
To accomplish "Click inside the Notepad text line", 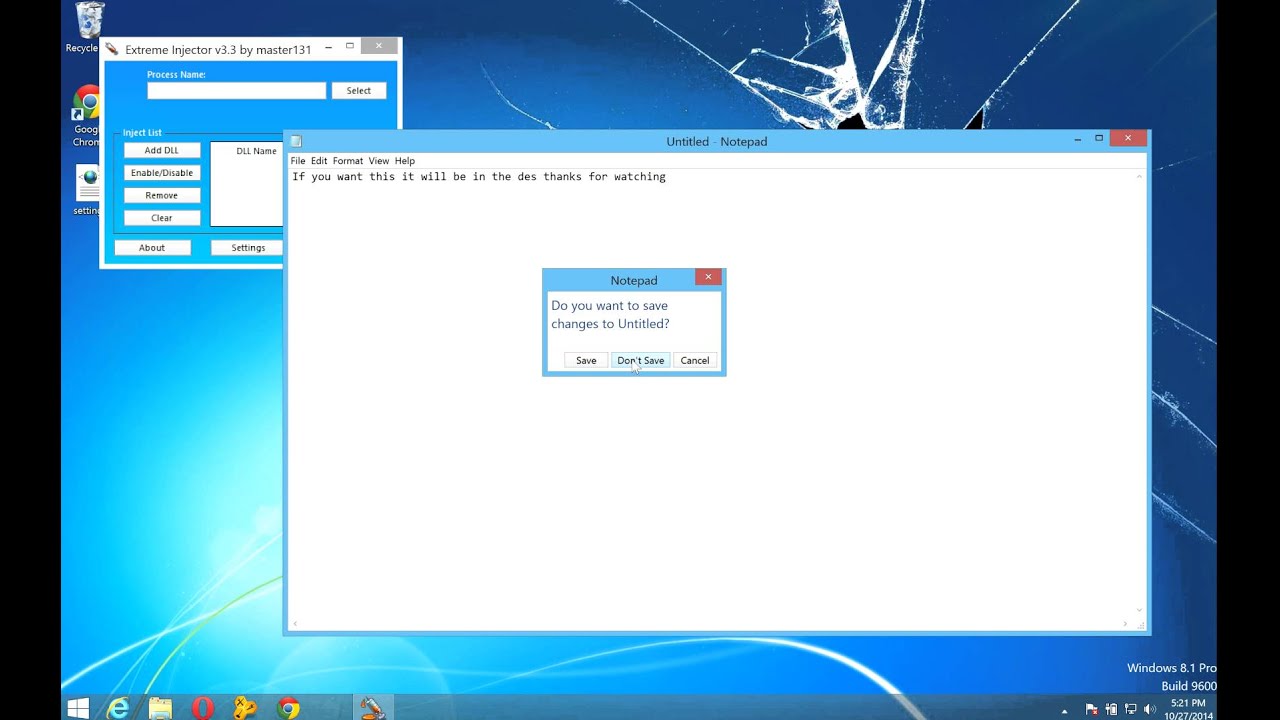I will click(x=478, y=177).
